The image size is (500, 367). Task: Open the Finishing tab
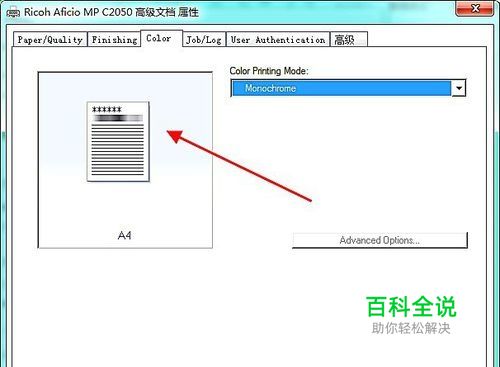click(114, 39)
